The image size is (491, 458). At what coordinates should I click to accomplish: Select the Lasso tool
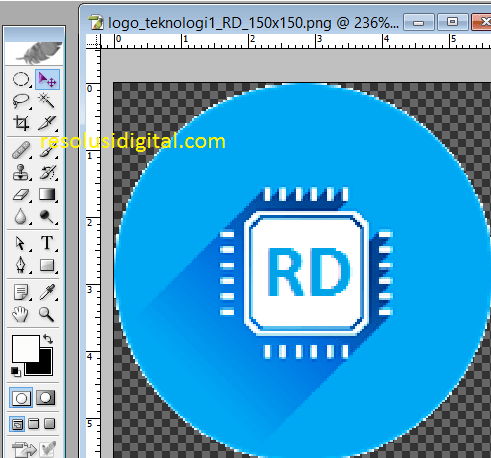(x=21, y=101)
